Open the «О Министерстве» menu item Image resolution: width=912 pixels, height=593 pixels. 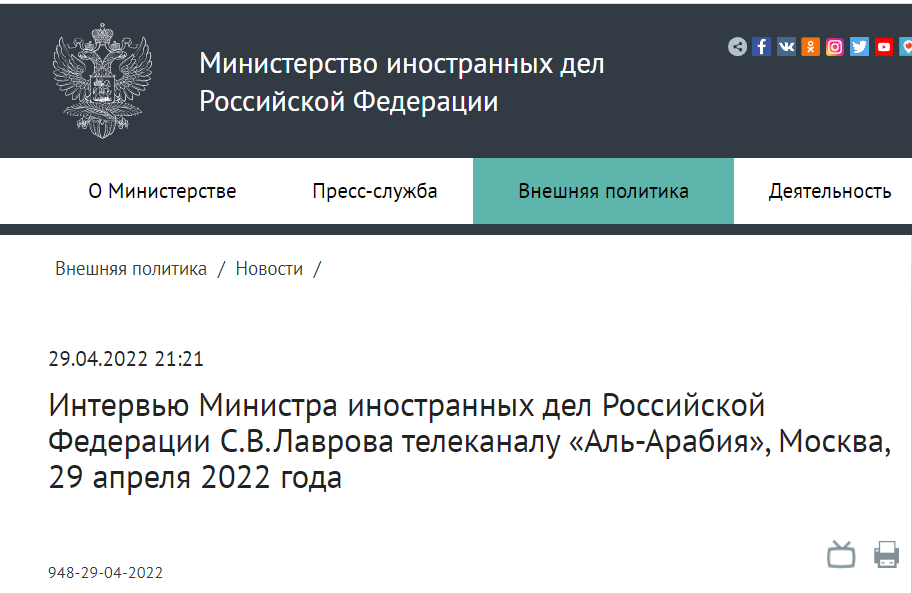(162, 191)
